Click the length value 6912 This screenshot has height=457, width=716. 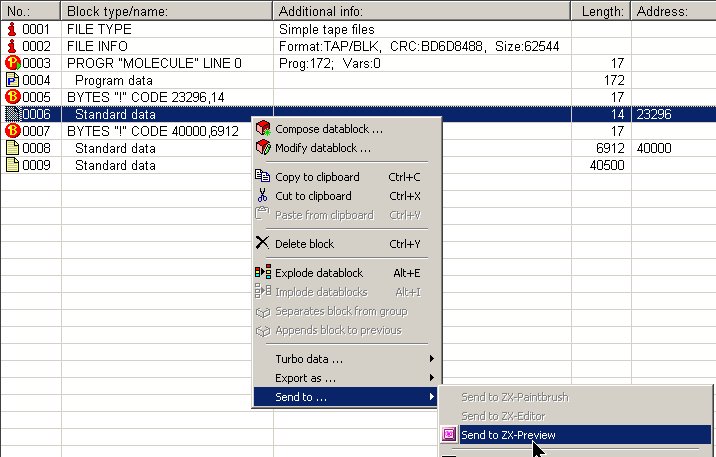coord(610,148)
